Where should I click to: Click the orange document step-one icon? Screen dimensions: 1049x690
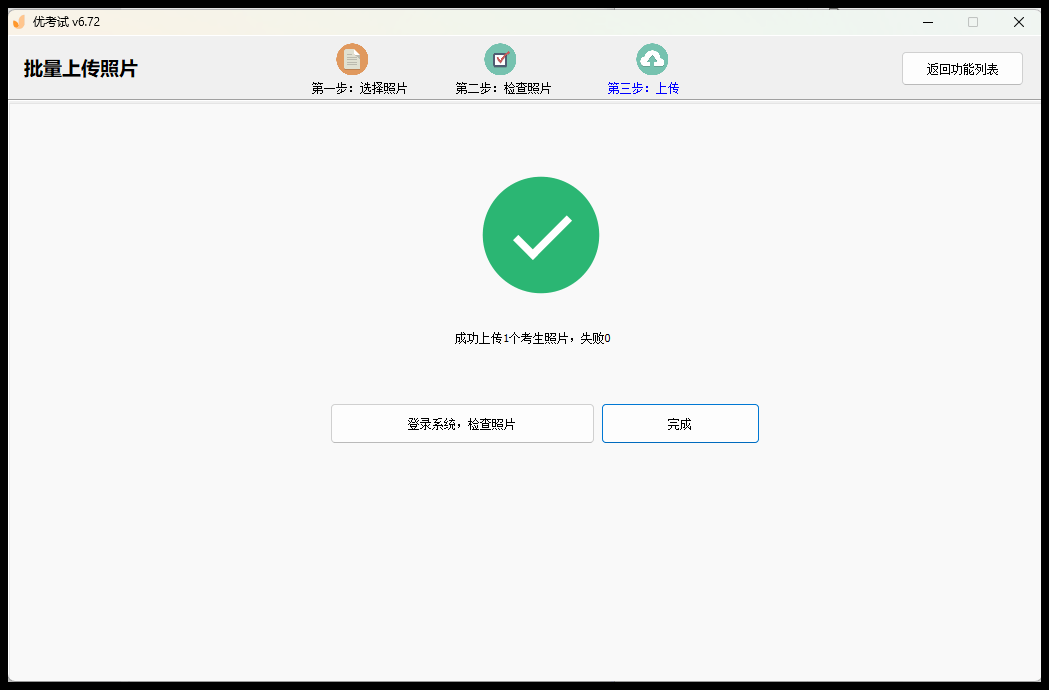click(352, 60)
